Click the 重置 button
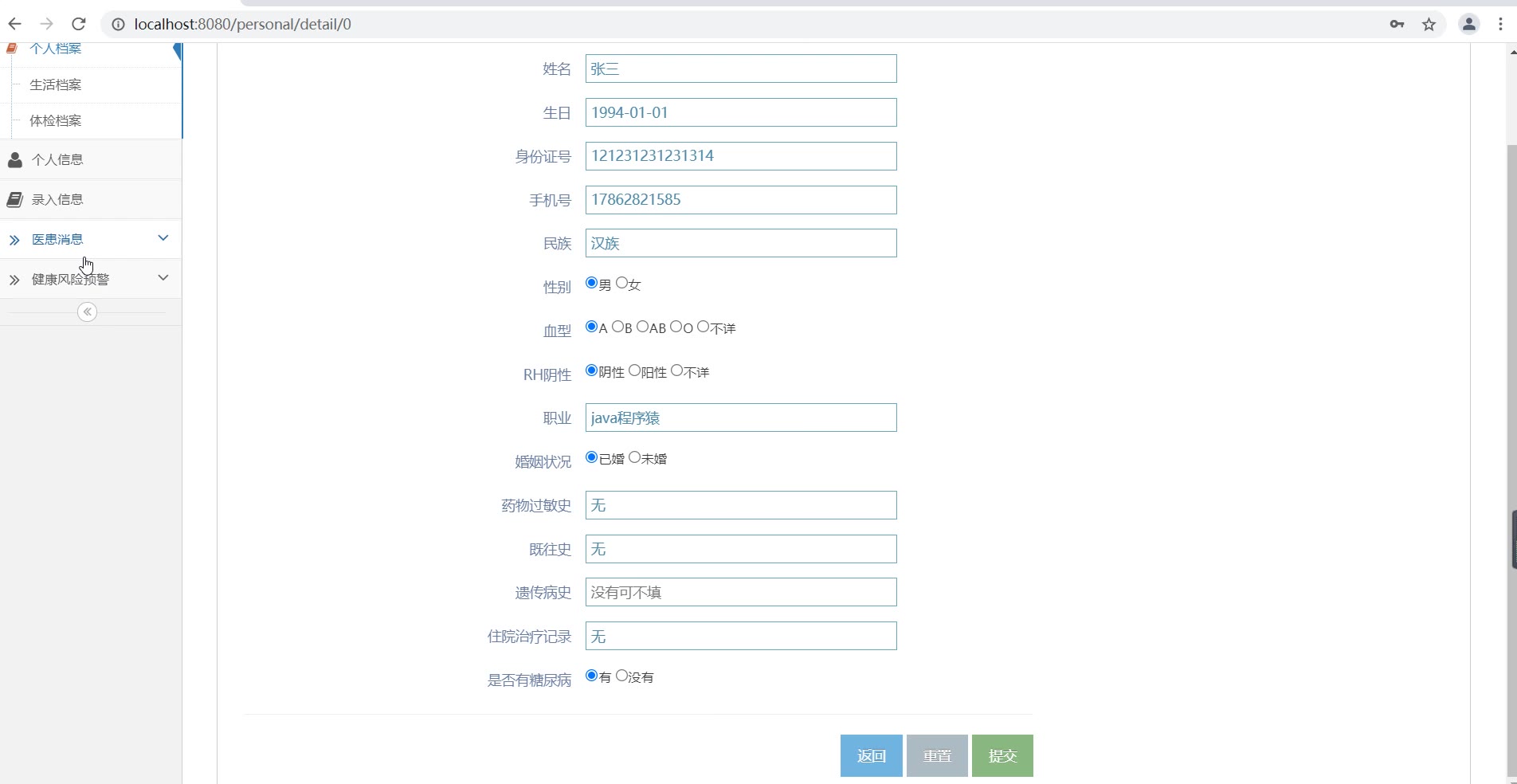 pyautogui.click(x=937, y=755)
